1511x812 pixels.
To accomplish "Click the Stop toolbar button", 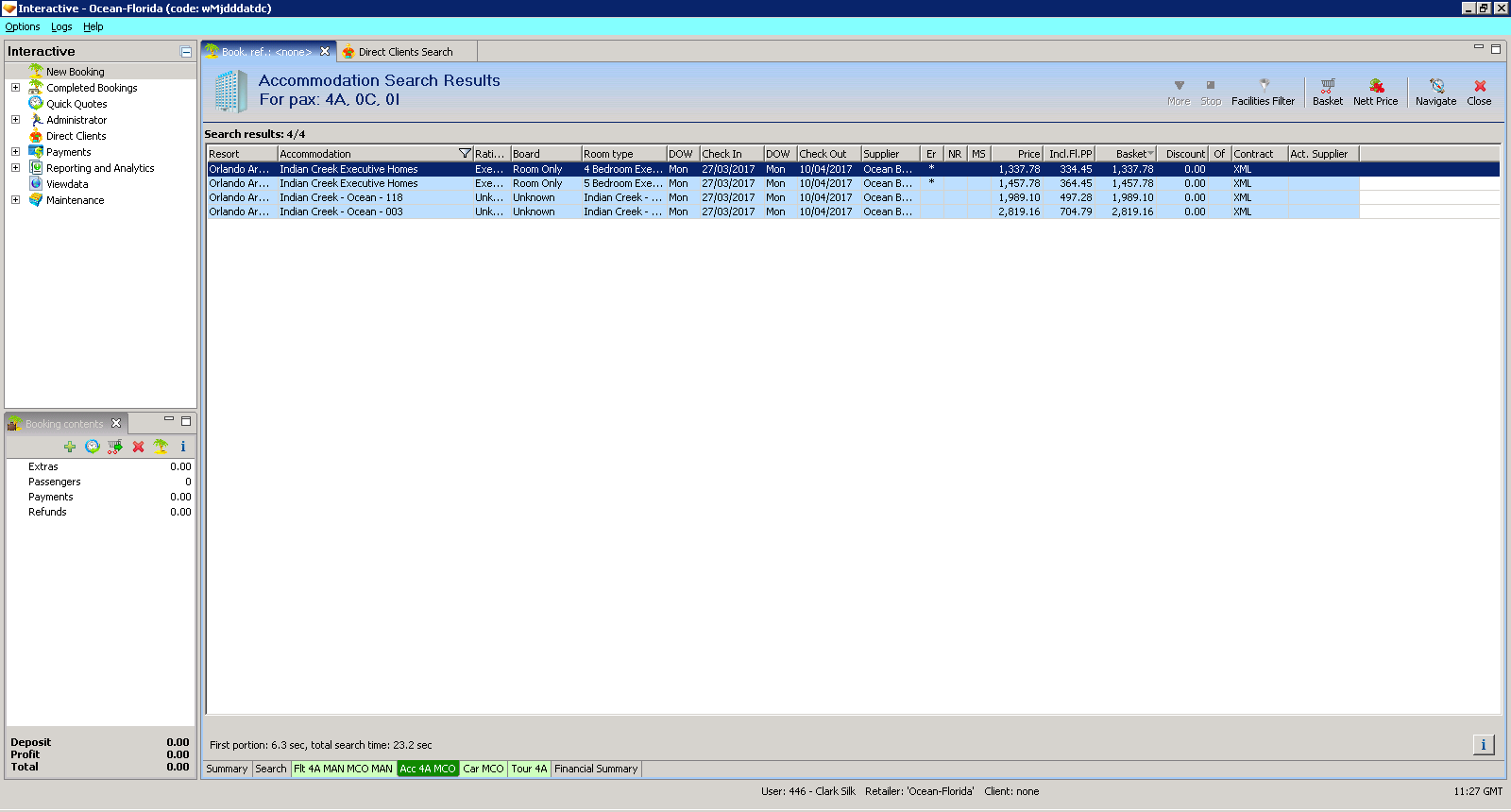I will 1211,92.
